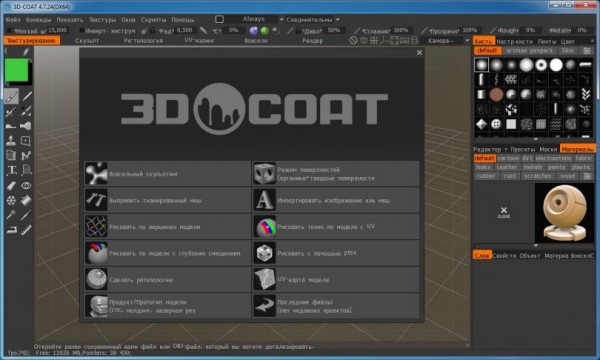Select the Spline curve tool
The width and height of the screenshot is (600, 360).
pyautogui.click(x=26, y=155)
